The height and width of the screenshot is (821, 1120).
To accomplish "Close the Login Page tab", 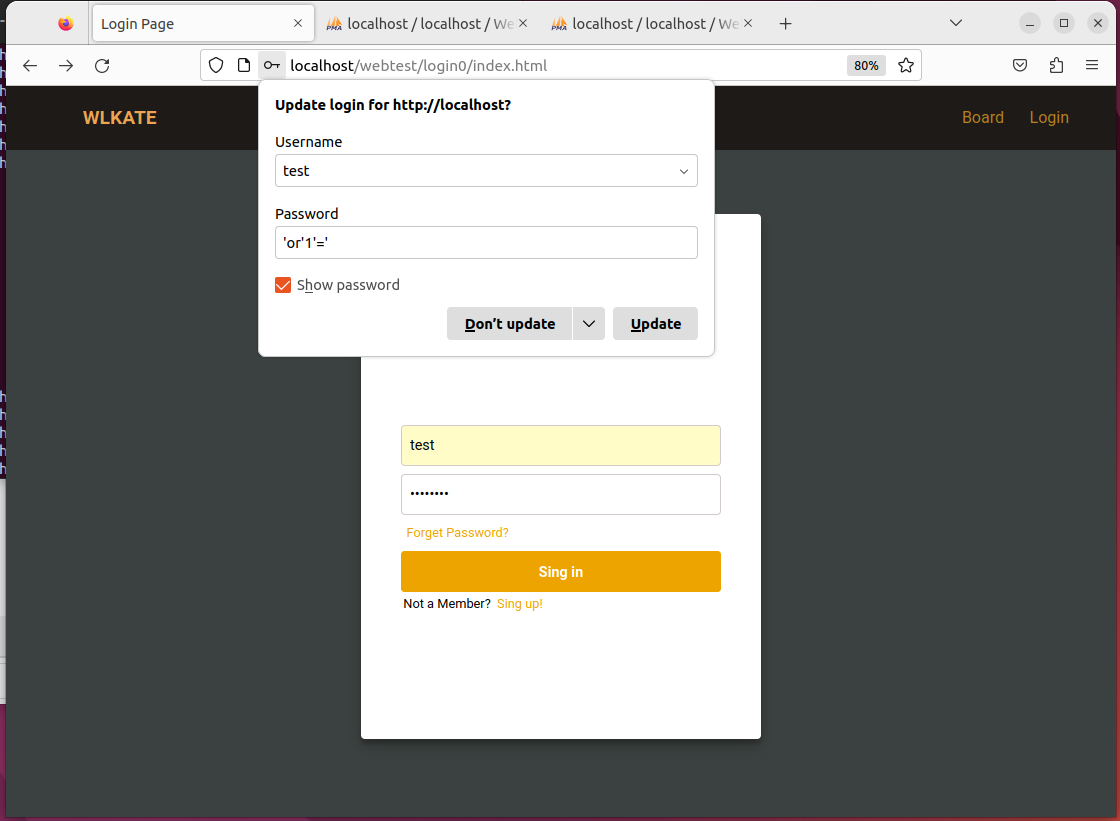I will pos(298,24).
